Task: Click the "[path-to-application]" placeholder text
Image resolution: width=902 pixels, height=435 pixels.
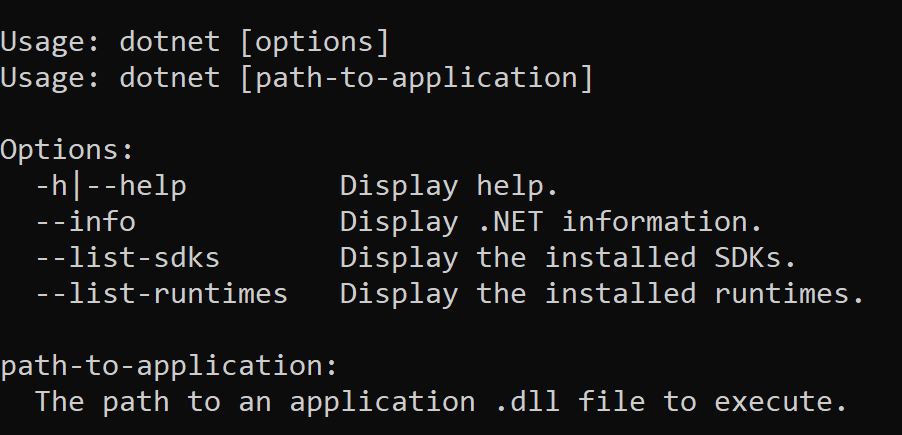Action: pos(416,78)
